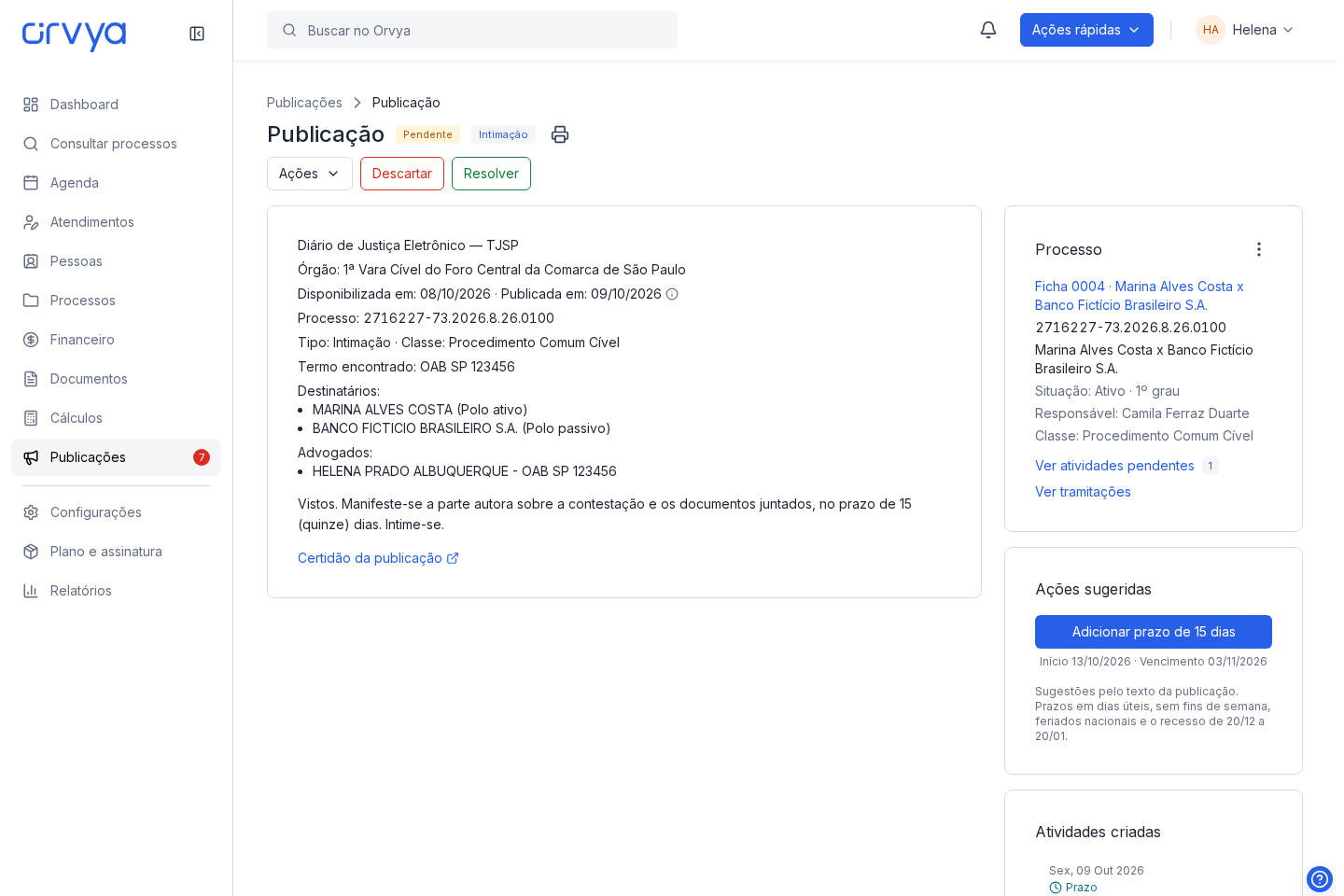Print this publication using the printer icon
Screen dimensions: 1344x896
tap(560, 134)
